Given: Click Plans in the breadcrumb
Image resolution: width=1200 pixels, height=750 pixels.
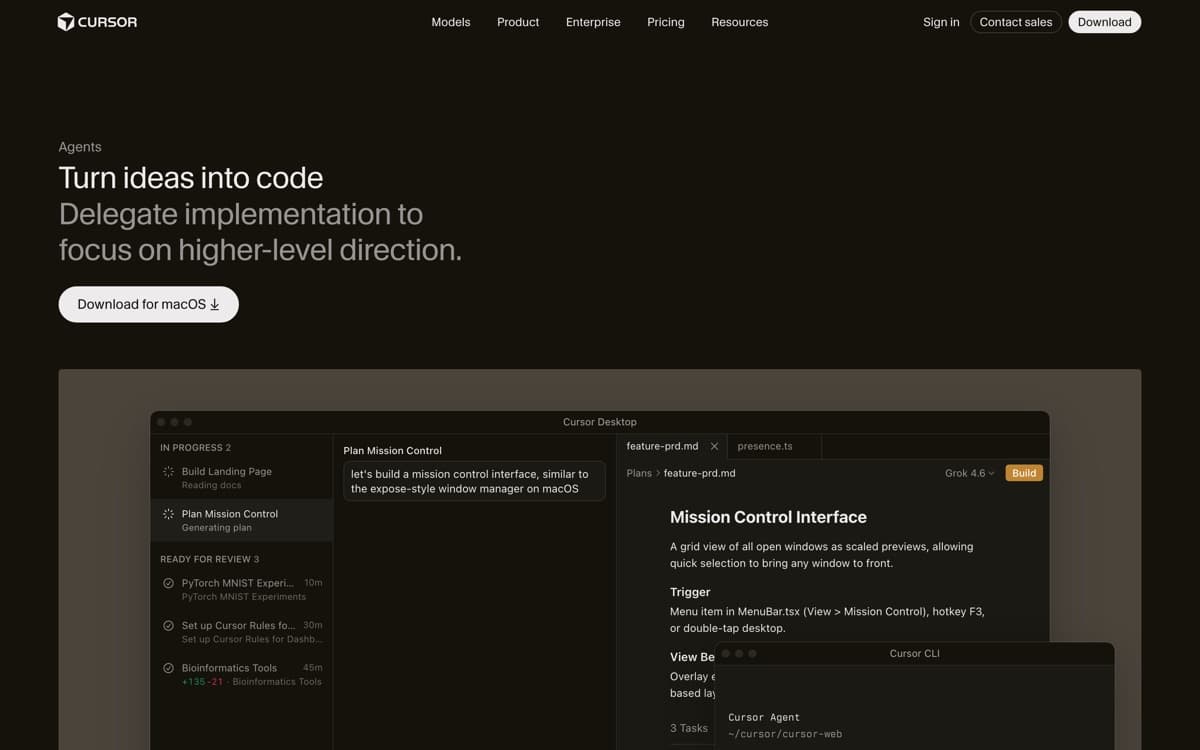Looking at the screenshot, I should point(639,473).
